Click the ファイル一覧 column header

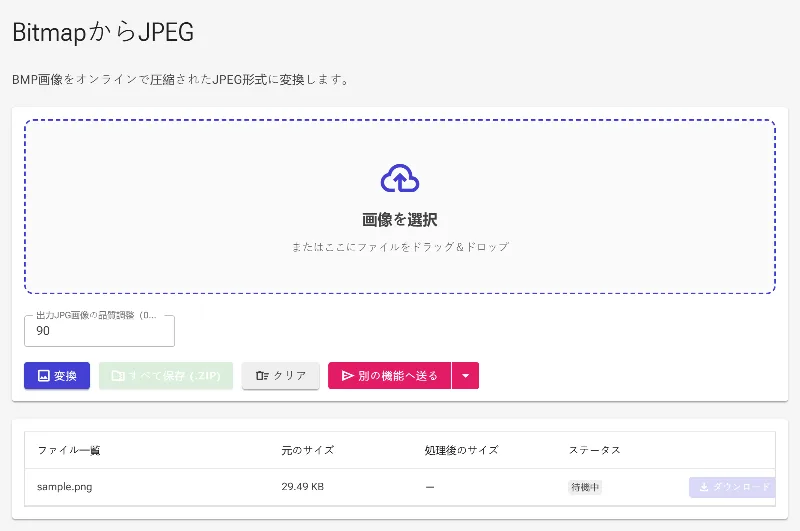point(69,450)
